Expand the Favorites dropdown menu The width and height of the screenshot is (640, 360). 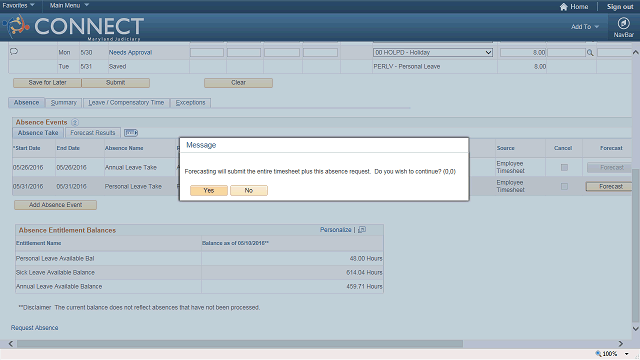[18, 5]
